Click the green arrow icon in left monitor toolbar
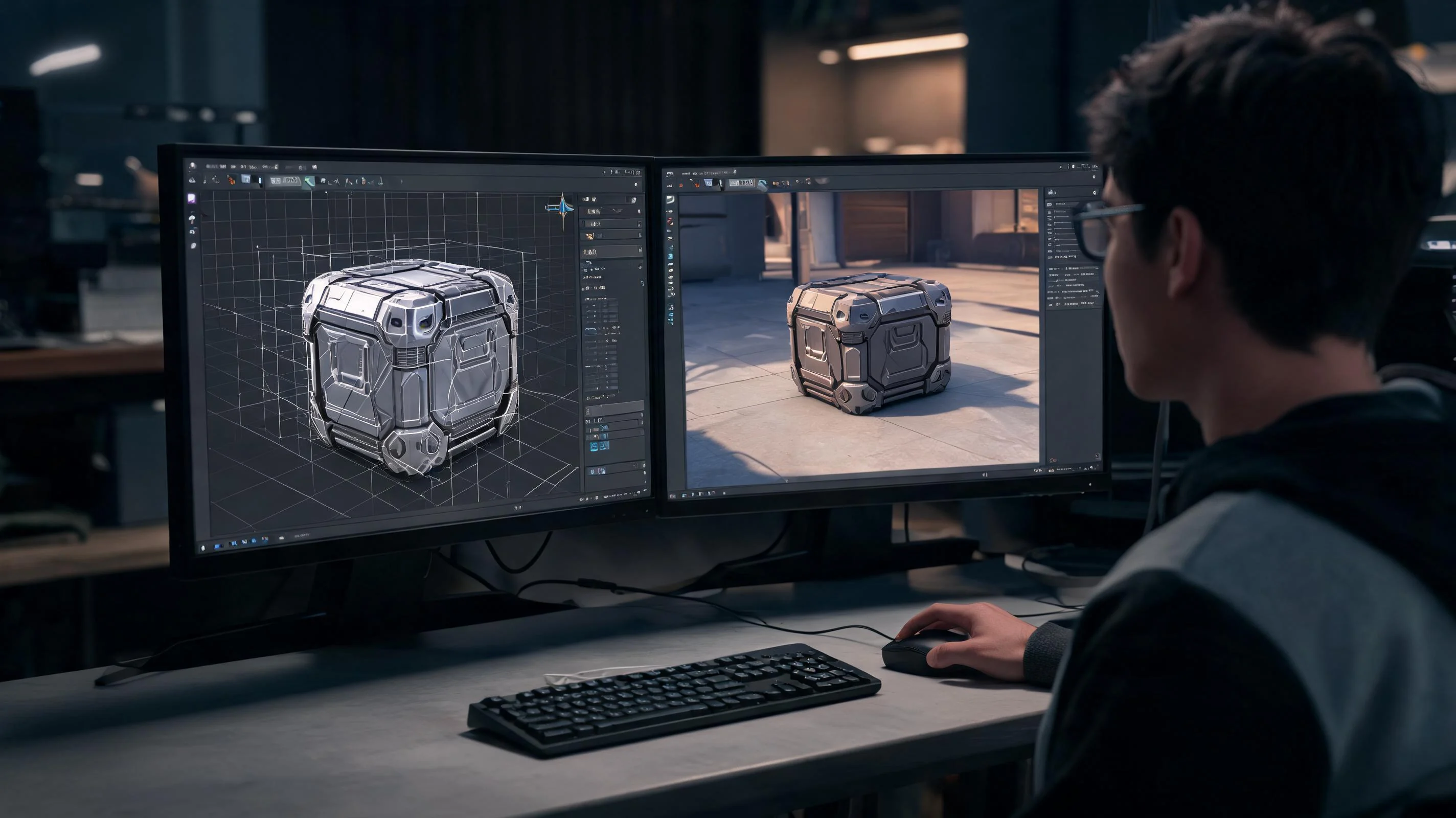This screenshot has height=818, width=1456. tap(310, 182)
